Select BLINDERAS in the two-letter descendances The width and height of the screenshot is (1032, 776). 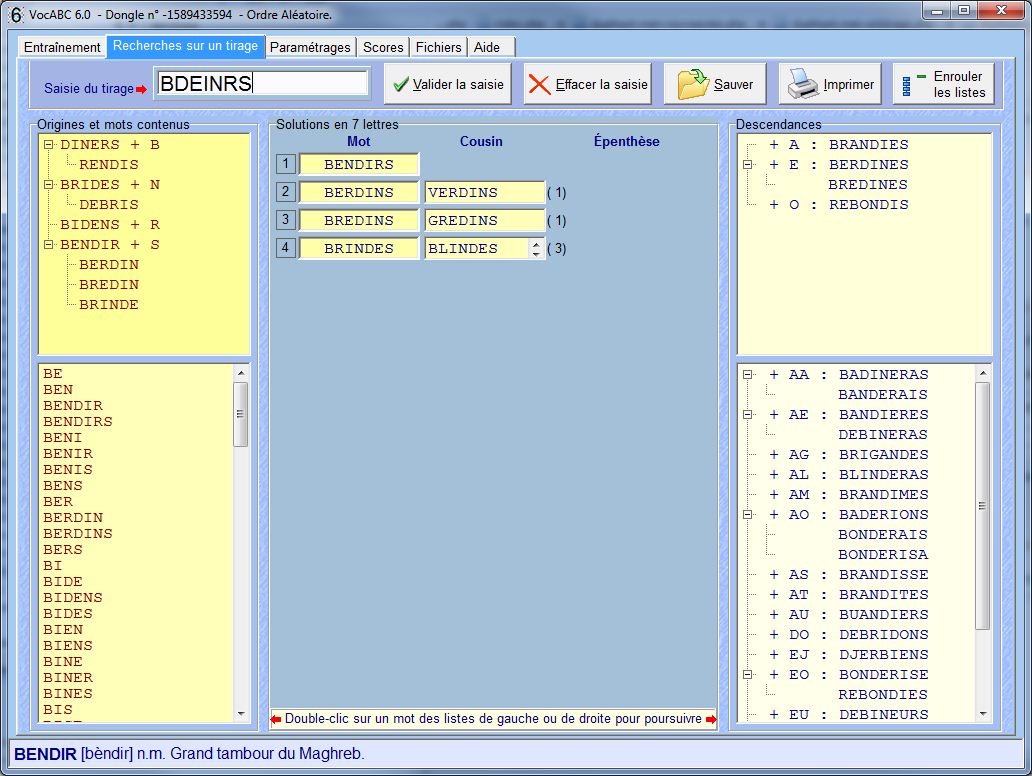883,475
